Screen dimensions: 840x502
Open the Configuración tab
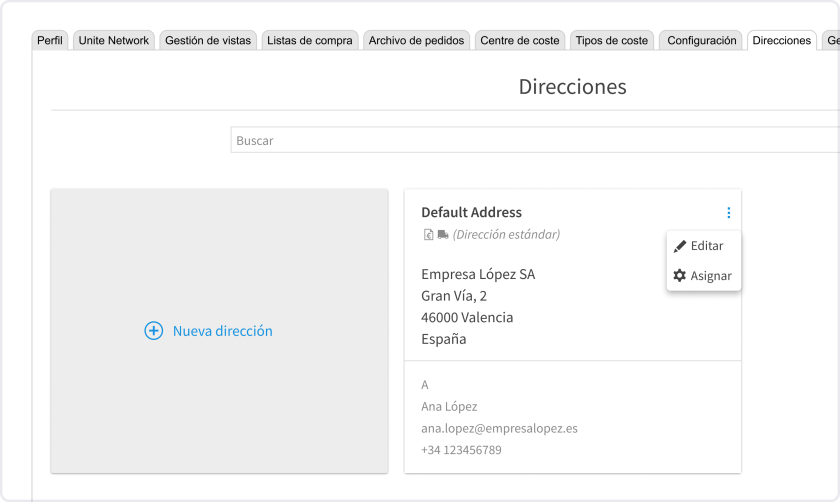(x=701, y=41)
